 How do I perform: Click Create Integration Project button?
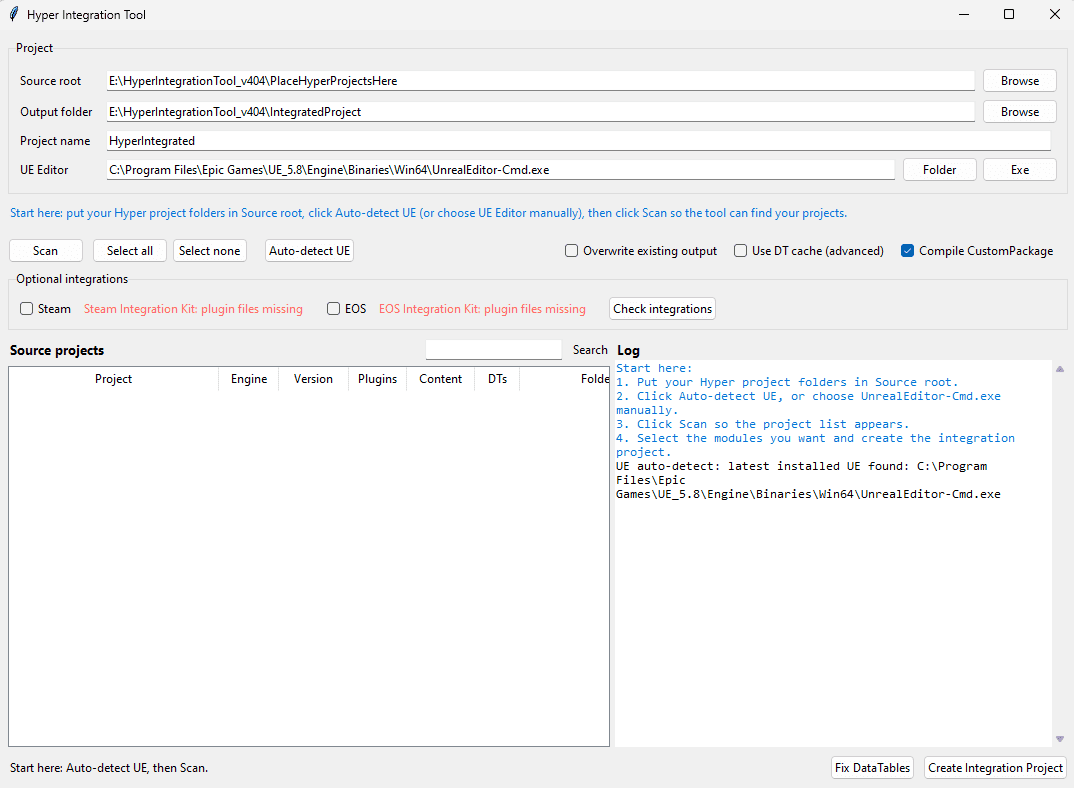coord(995,768)
